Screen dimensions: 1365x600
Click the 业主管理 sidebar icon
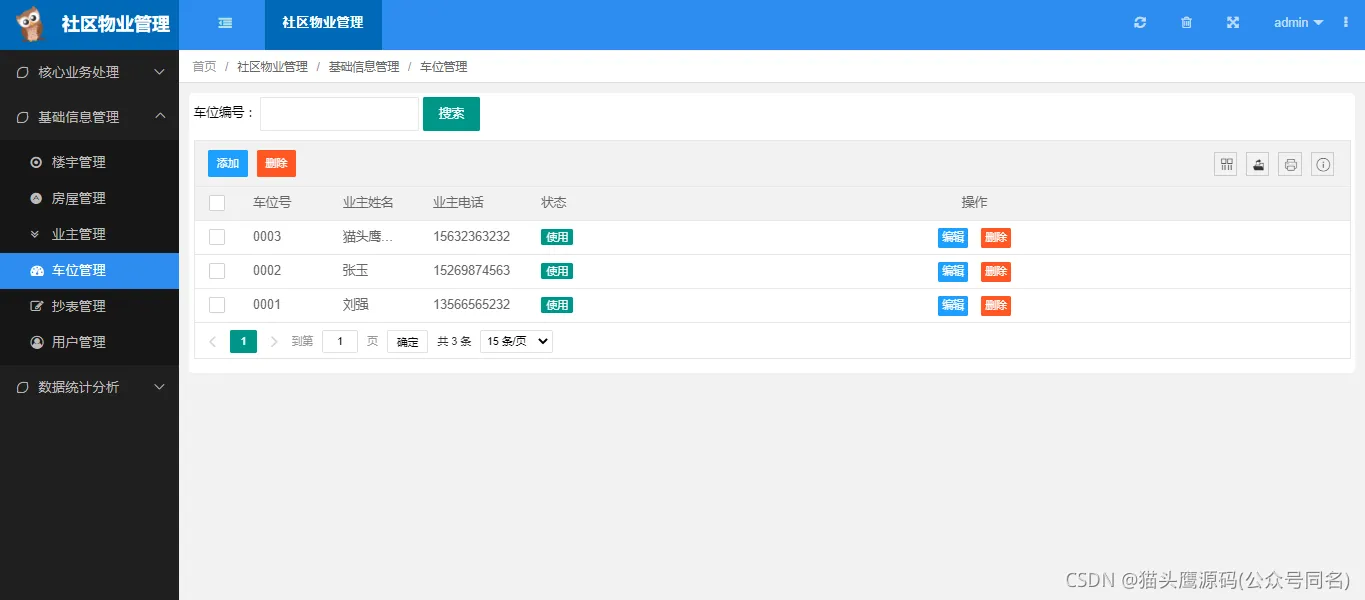click(37, 234)
